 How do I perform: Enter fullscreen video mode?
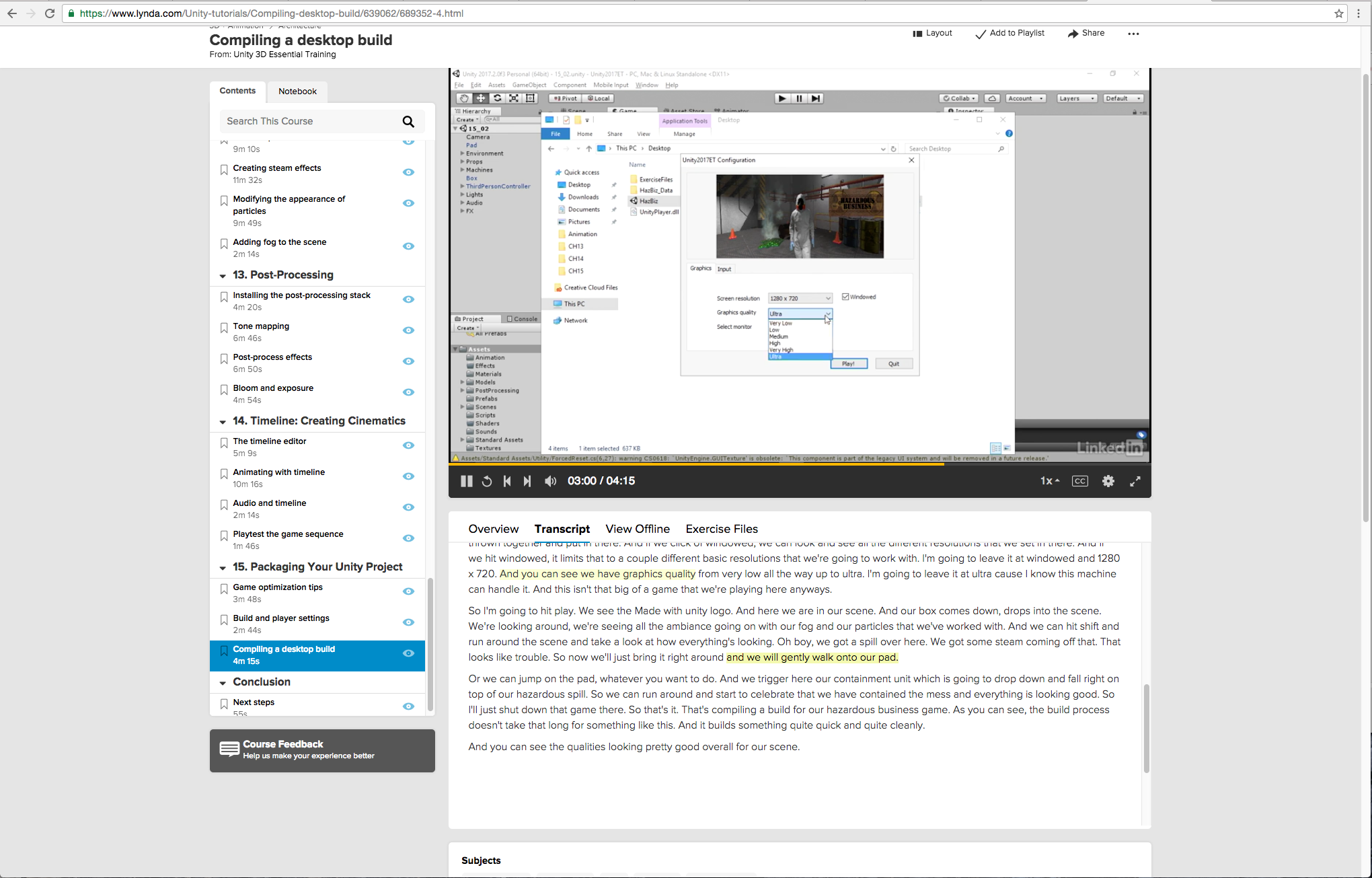click(1135, 481)
